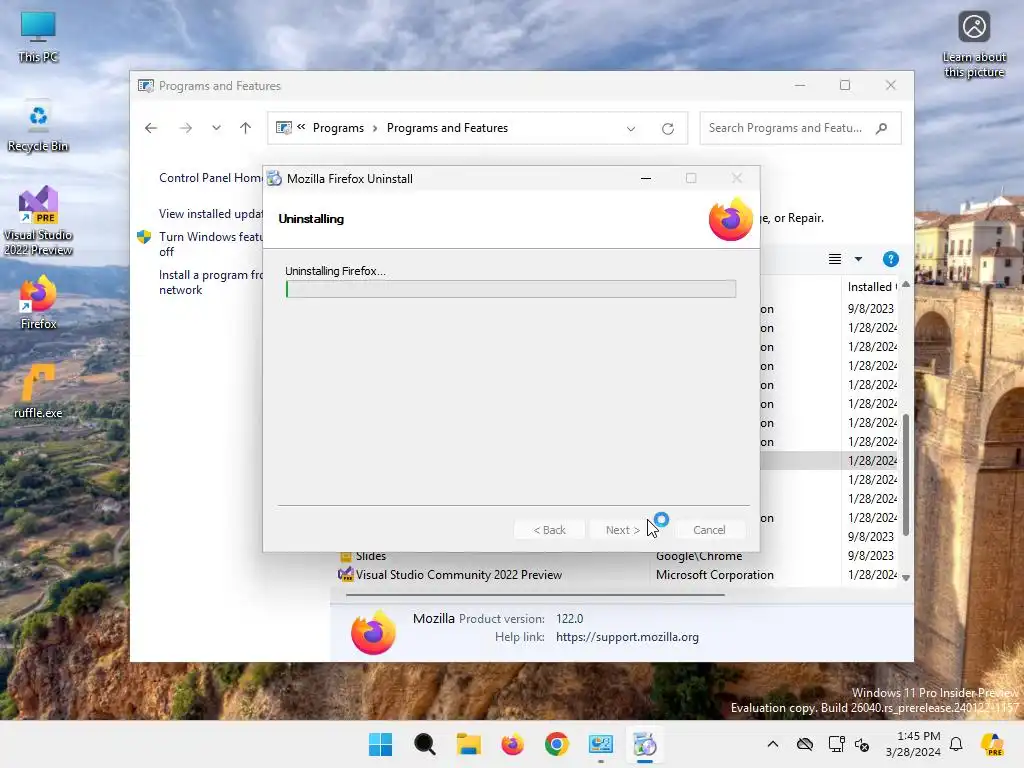1024x768 pixels.
Task: Show hidden system tray icons
Action: (x=773, y=744)
